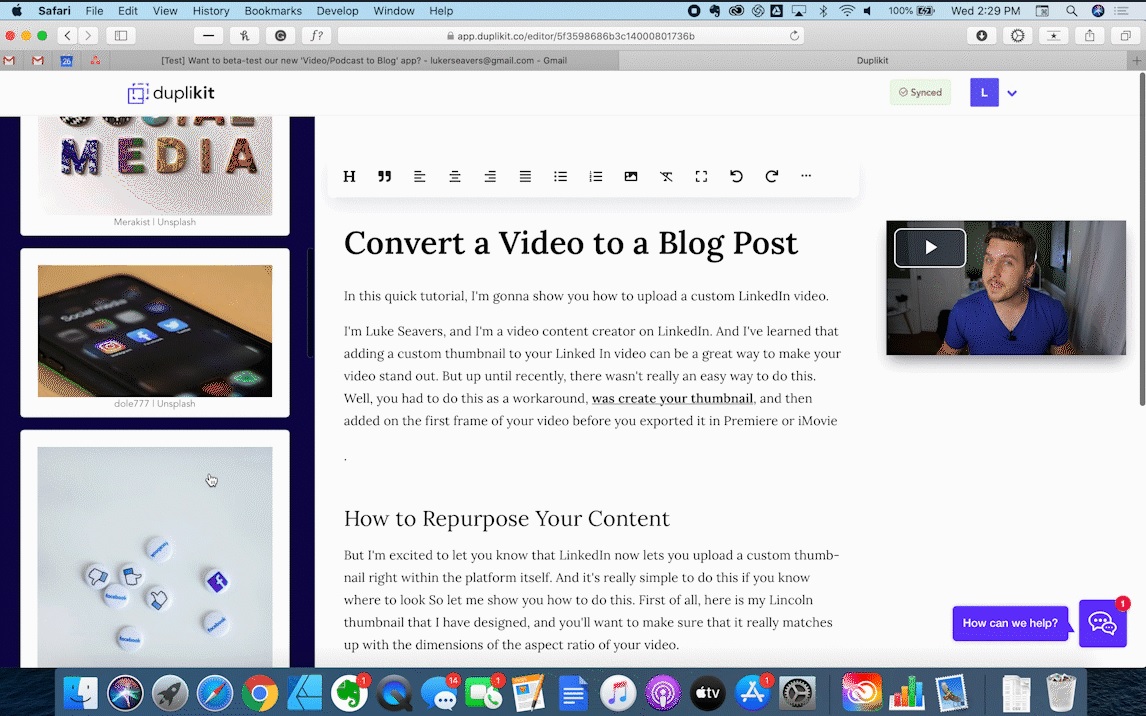Click the 'was create your thumbnail' link

point(672,399)
